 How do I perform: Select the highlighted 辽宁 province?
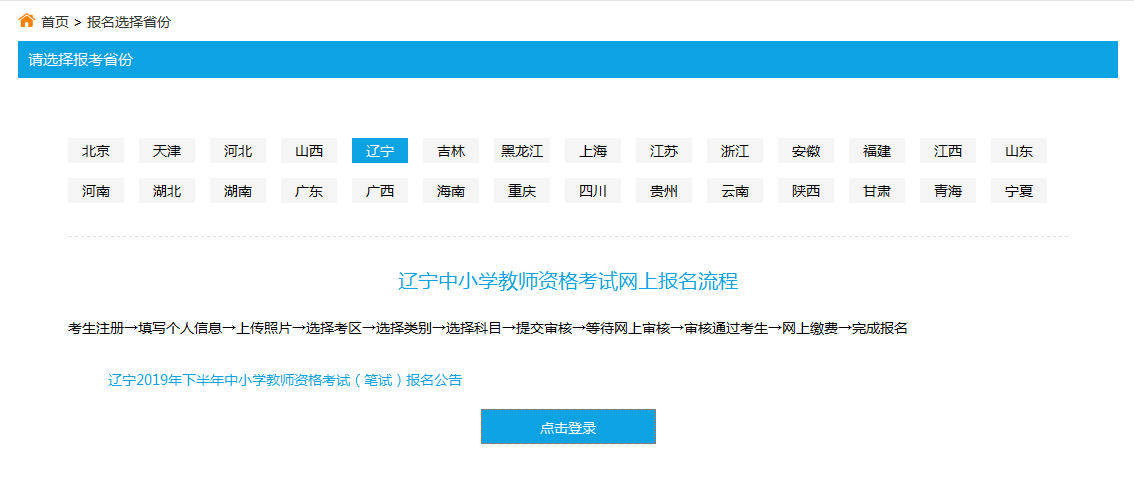[x=380, y=150]
